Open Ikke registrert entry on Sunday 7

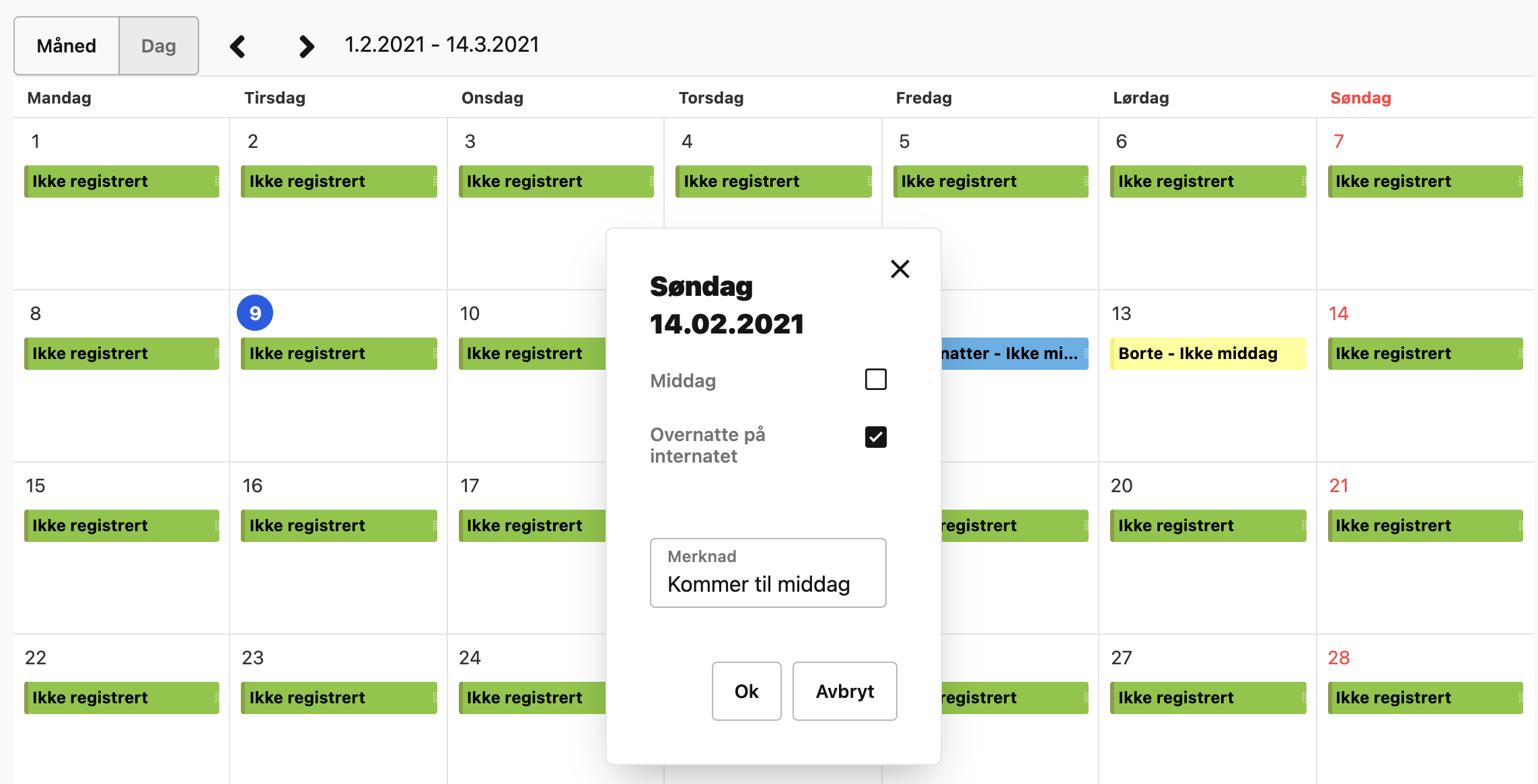[x=1425, y=182]
